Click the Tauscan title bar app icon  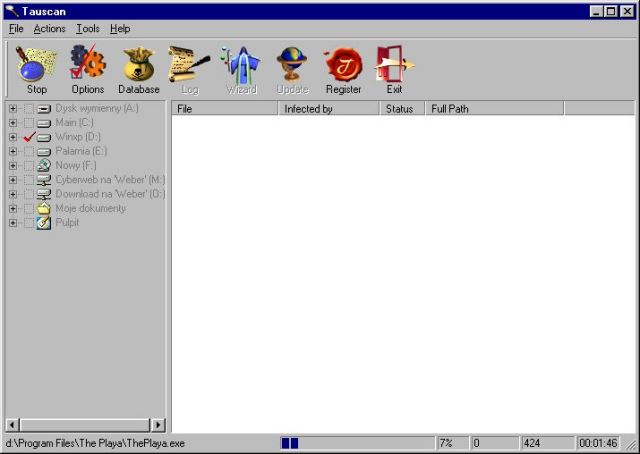pyautogui.click(x=12, y=11)
